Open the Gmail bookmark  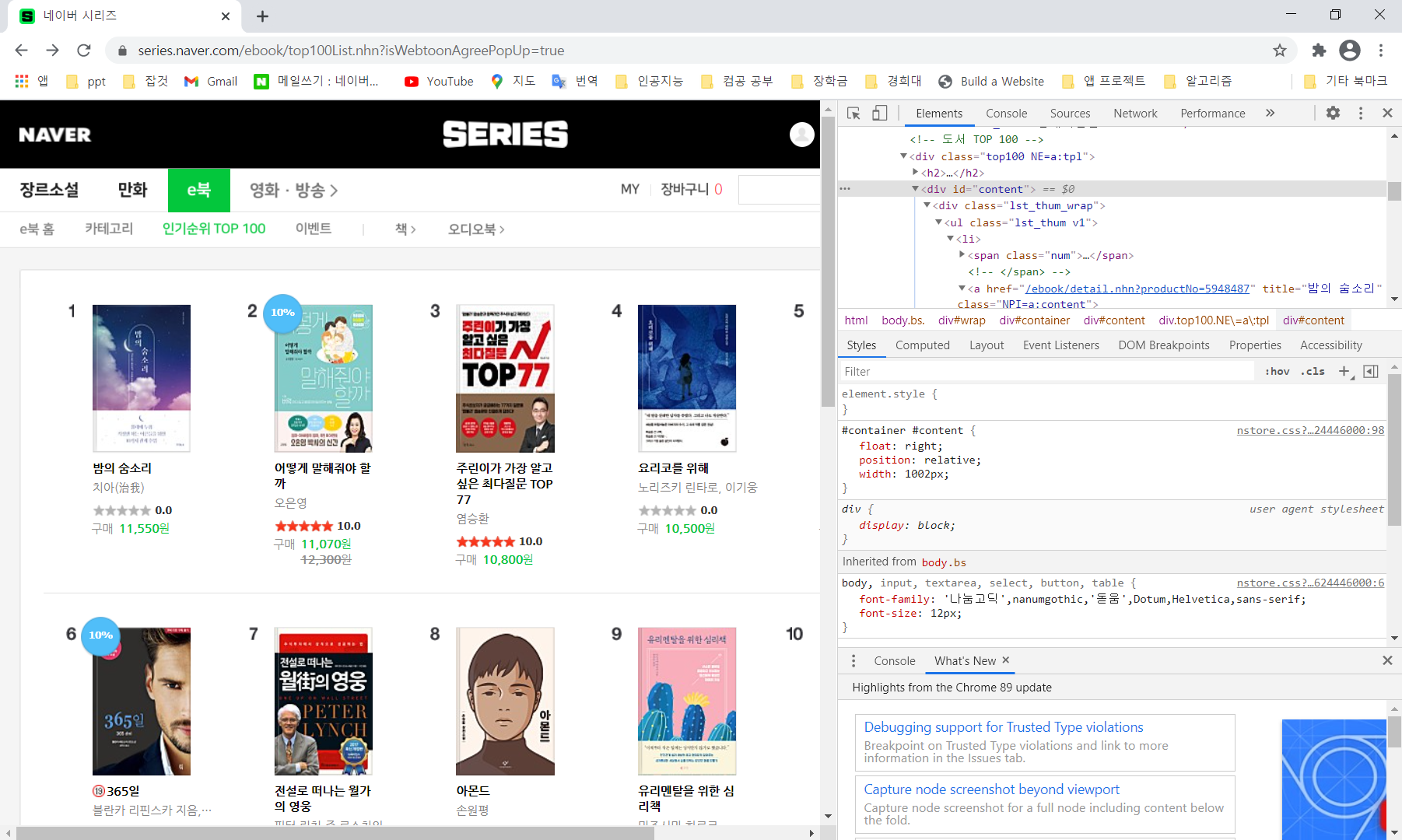pos(211,81)
